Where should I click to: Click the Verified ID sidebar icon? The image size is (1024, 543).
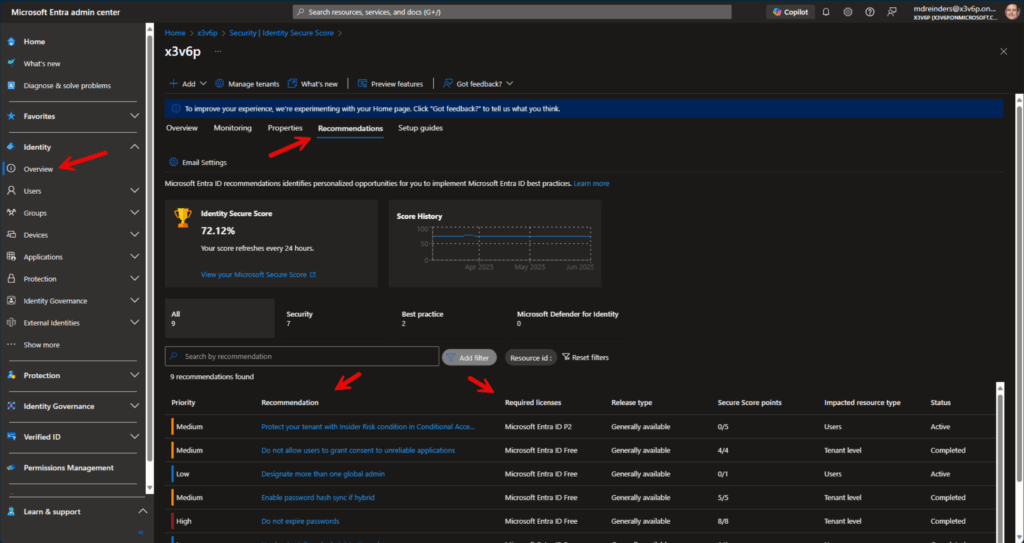pos(11,436)
